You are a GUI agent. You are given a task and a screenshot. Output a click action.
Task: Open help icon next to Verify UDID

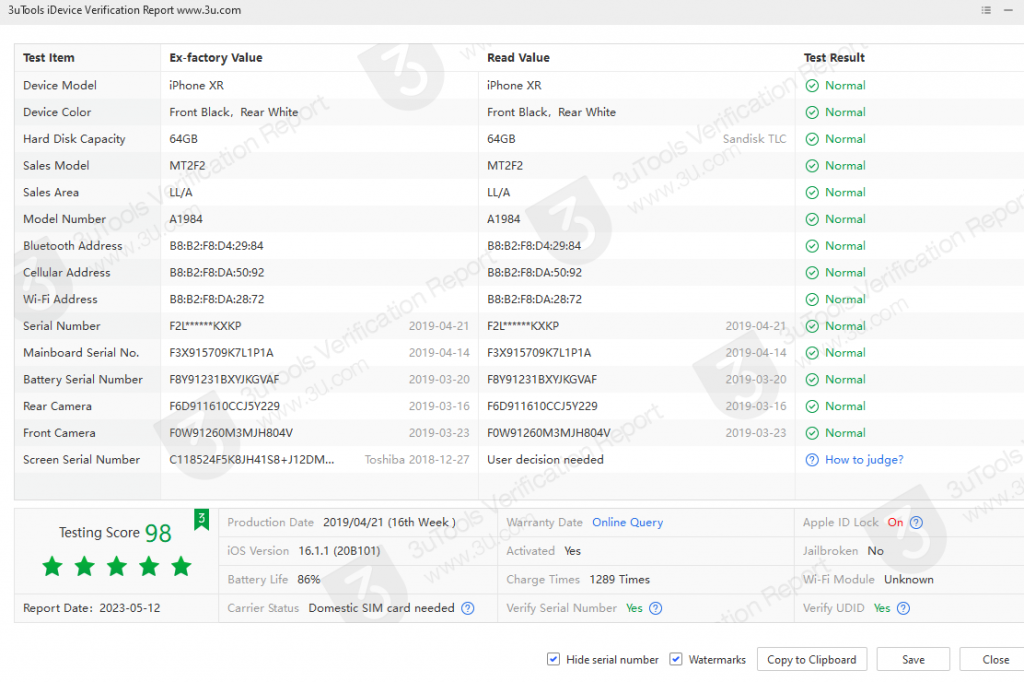point(903,608)
